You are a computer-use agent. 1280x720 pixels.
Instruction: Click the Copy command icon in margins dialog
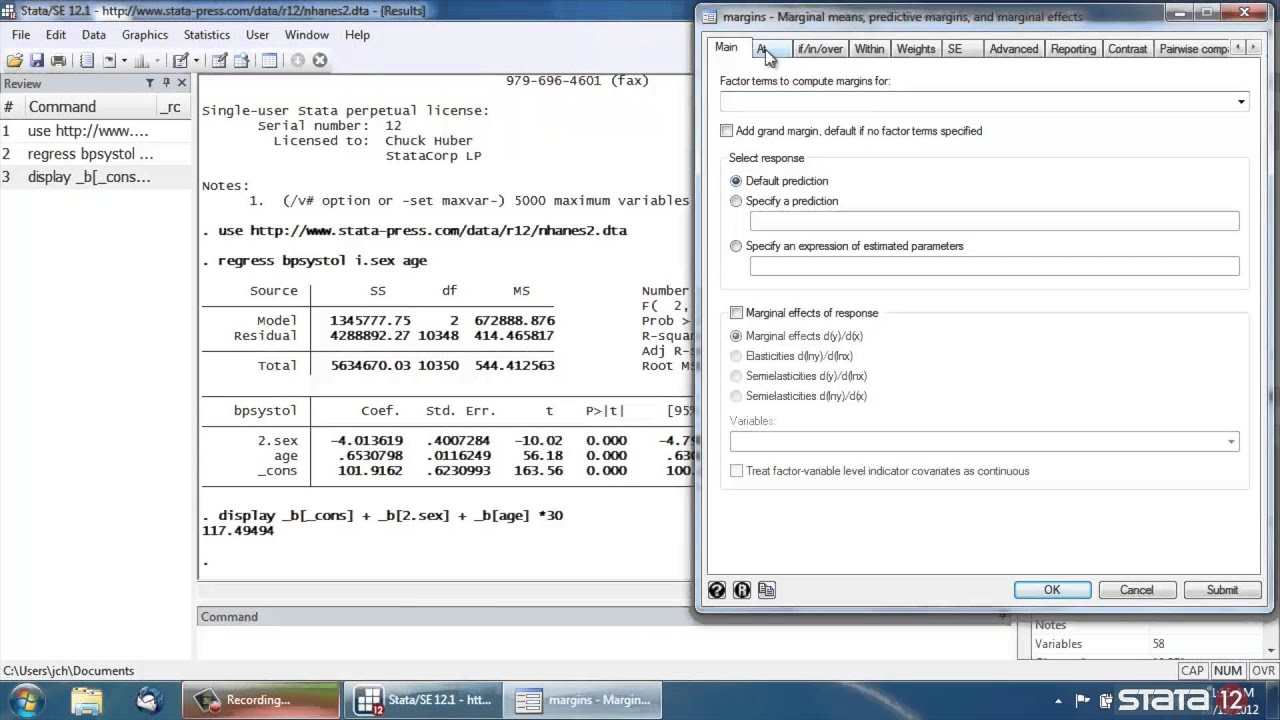click(x=767, y=590)
